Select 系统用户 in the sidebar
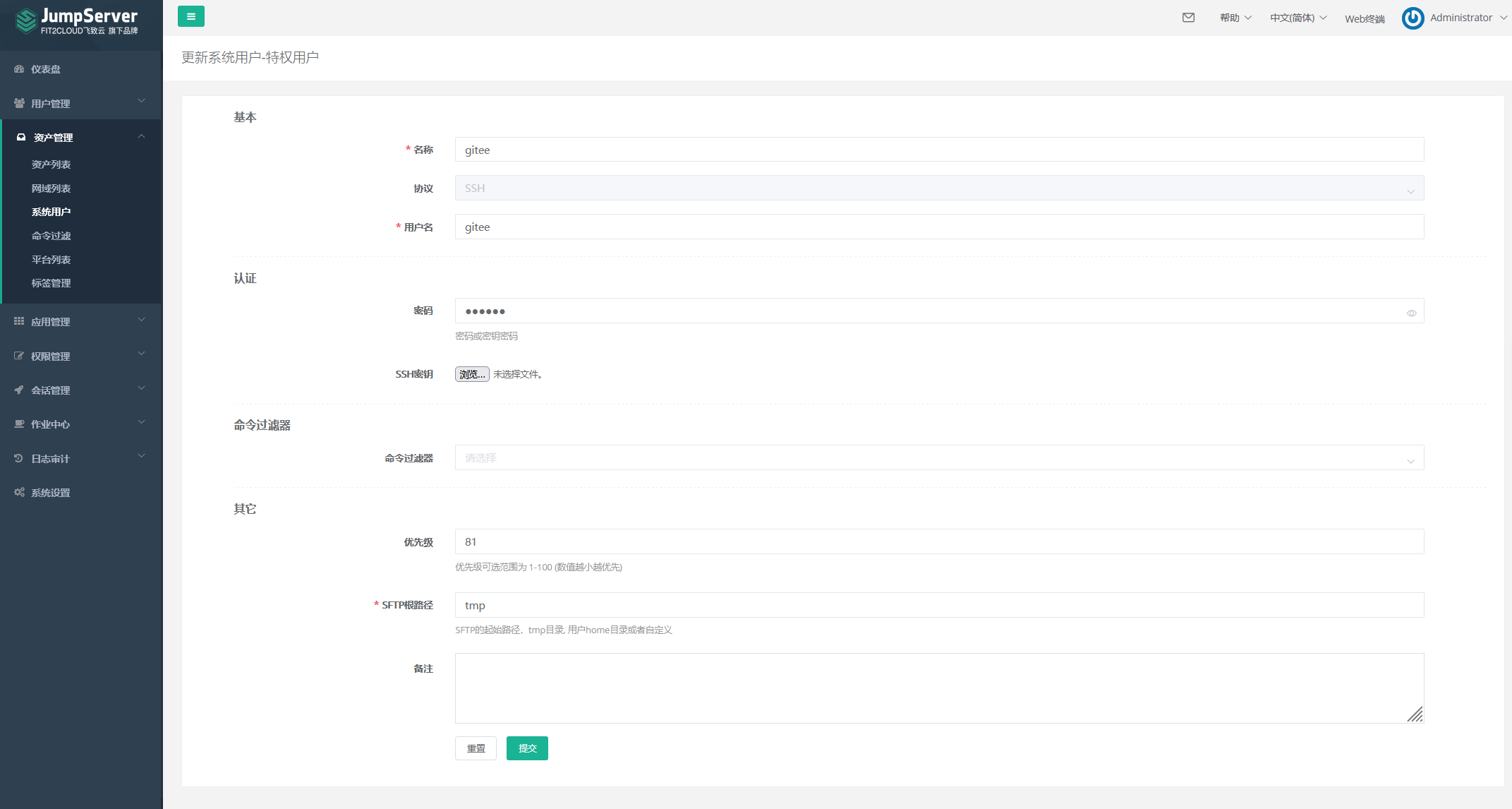Screen dimensions: 1512x809 [51, 212]
